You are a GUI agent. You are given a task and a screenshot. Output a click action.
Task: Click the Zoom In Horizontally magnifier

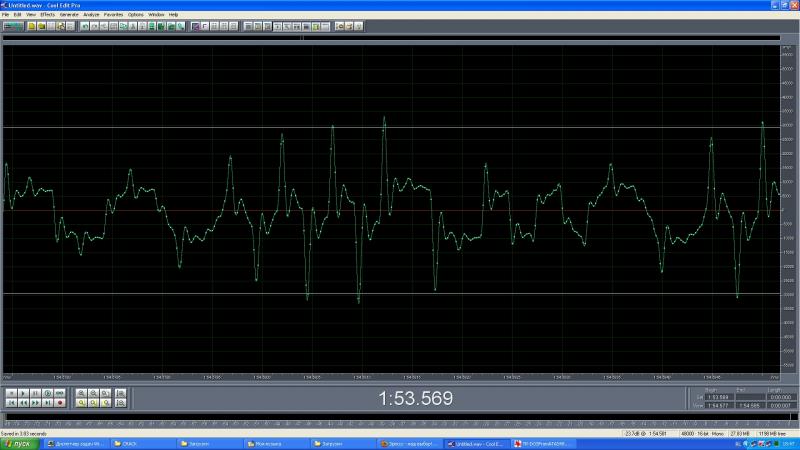(x=81, y=393)
